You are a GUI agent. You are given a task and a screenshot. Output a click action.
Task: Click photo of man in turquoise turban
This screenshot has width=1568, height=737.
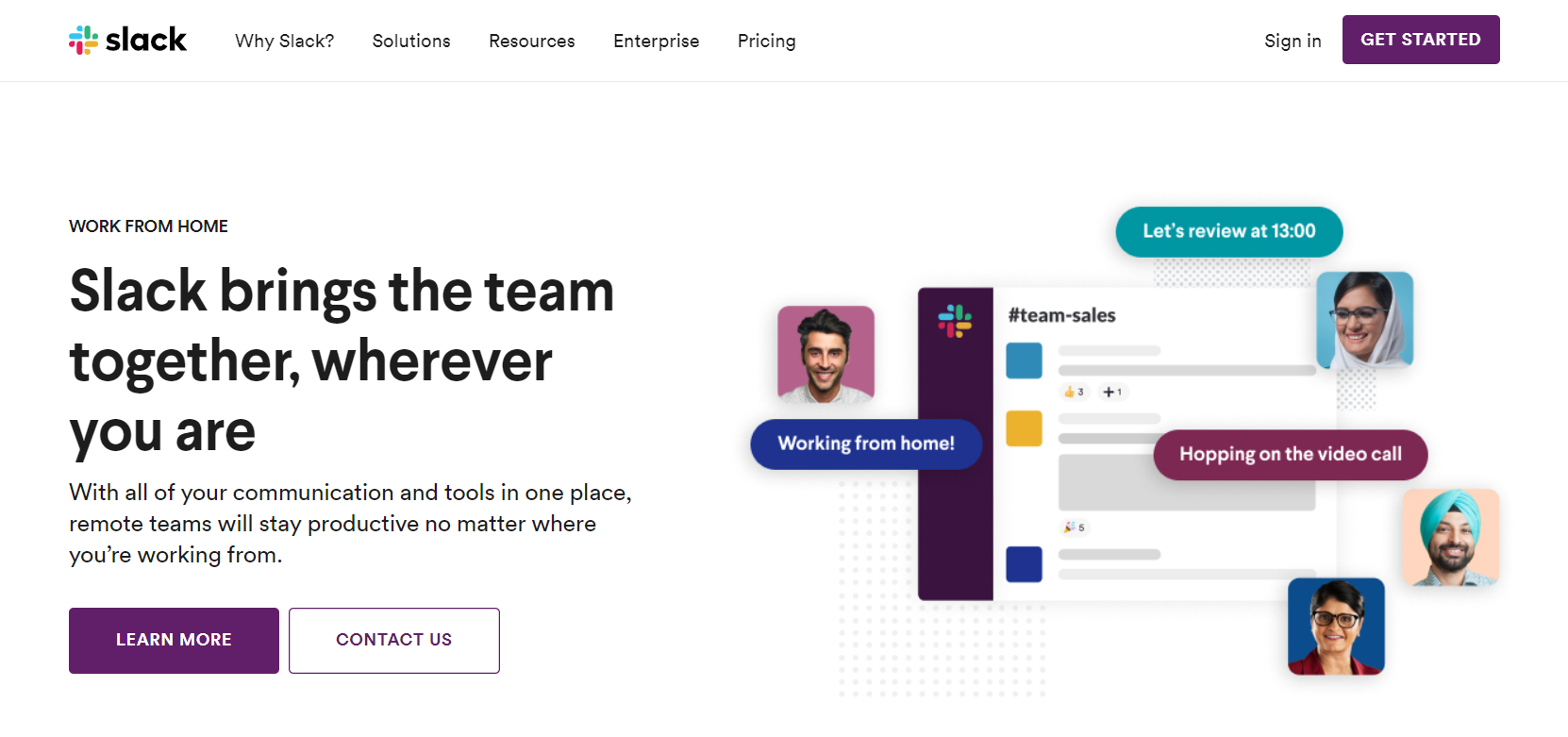(x=1450, y=537)
